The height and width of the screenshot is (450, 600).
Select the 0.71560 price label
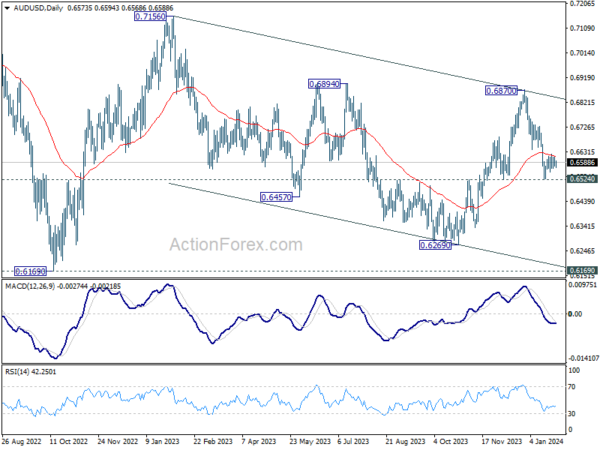tap(150, 16)
